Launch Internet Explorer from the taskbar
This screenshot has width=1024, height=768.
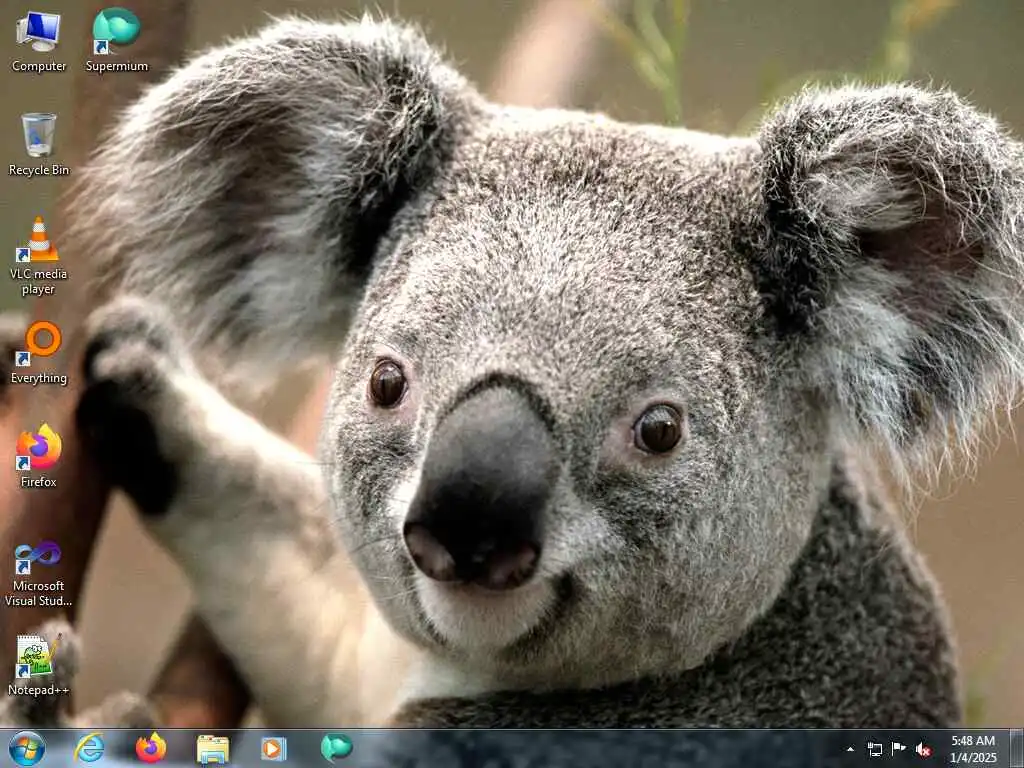[89, 748]
